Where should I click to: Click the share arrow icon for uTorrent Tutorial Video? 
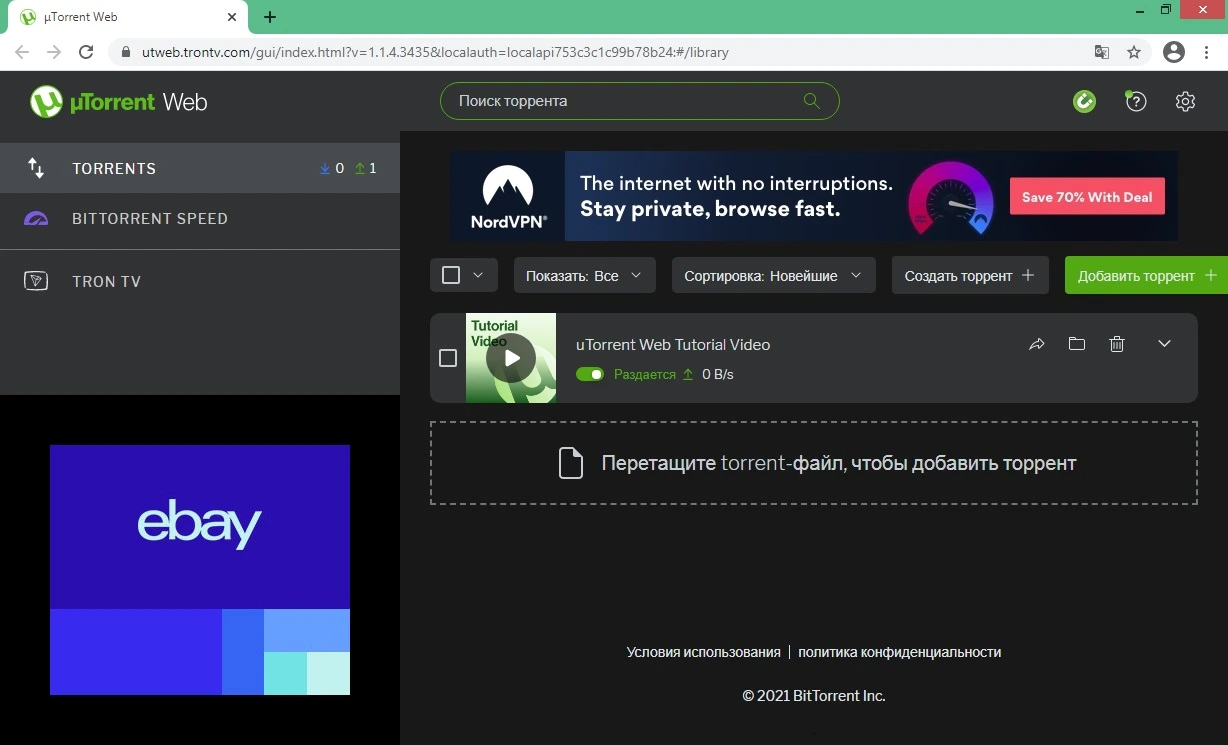tap(1037, 344)
